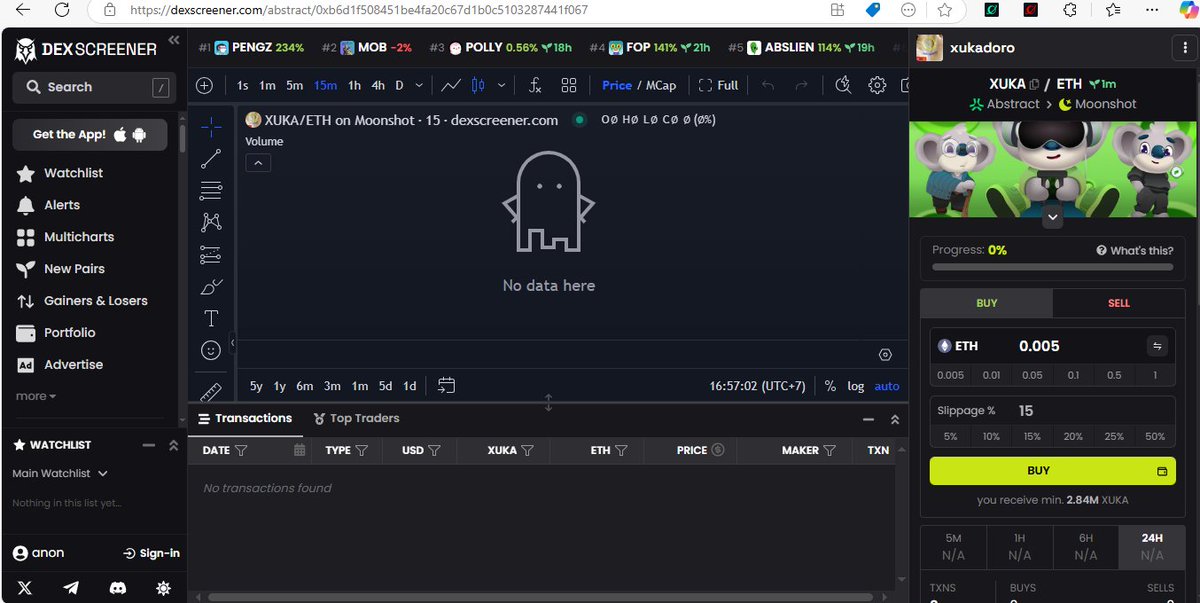1200x603 pixels.
Task: Click the What's this? progress help link
Action: coord(1135,250)
